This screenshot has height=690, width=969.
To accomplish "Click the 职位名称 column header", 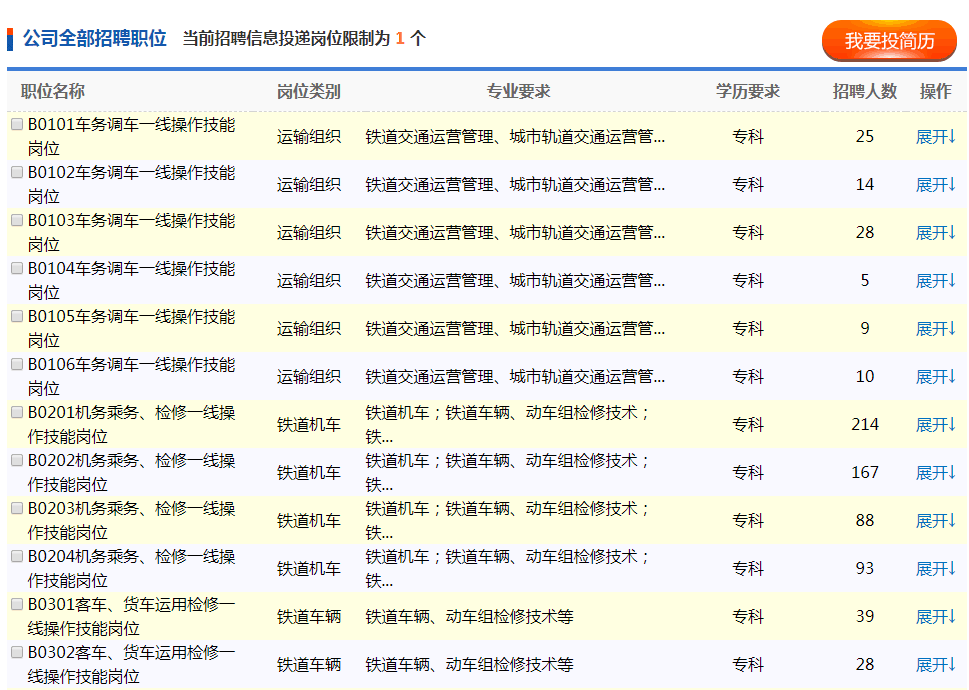I will point(53,92).
